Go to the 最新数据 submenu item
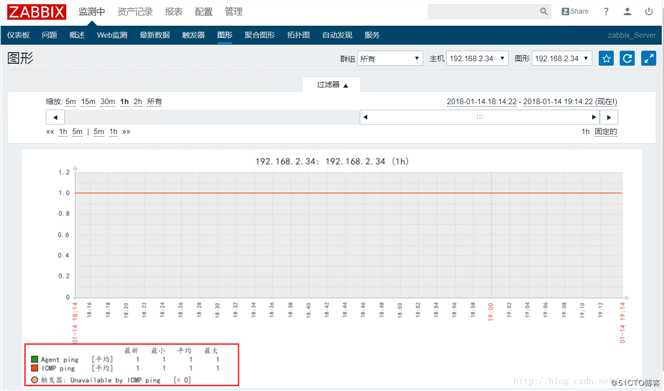Viewport: 664px width, 391px height. (x=155, y=35)
